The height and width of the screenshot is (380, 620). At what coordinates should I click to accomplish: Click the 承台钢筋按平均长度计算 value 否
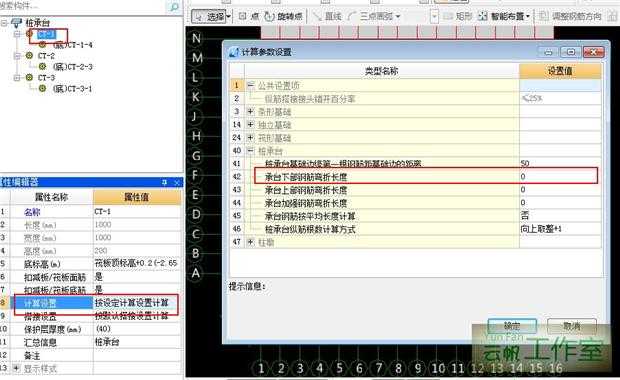560,216
